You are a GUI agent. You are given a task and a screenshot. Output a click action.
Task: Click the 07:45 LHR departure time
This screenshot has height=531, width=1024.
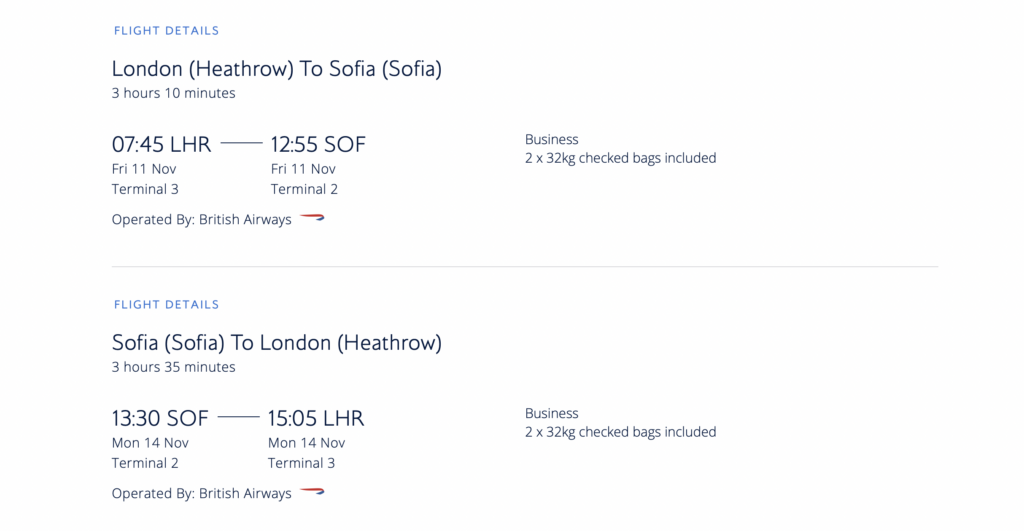click(x=161, y=144)
